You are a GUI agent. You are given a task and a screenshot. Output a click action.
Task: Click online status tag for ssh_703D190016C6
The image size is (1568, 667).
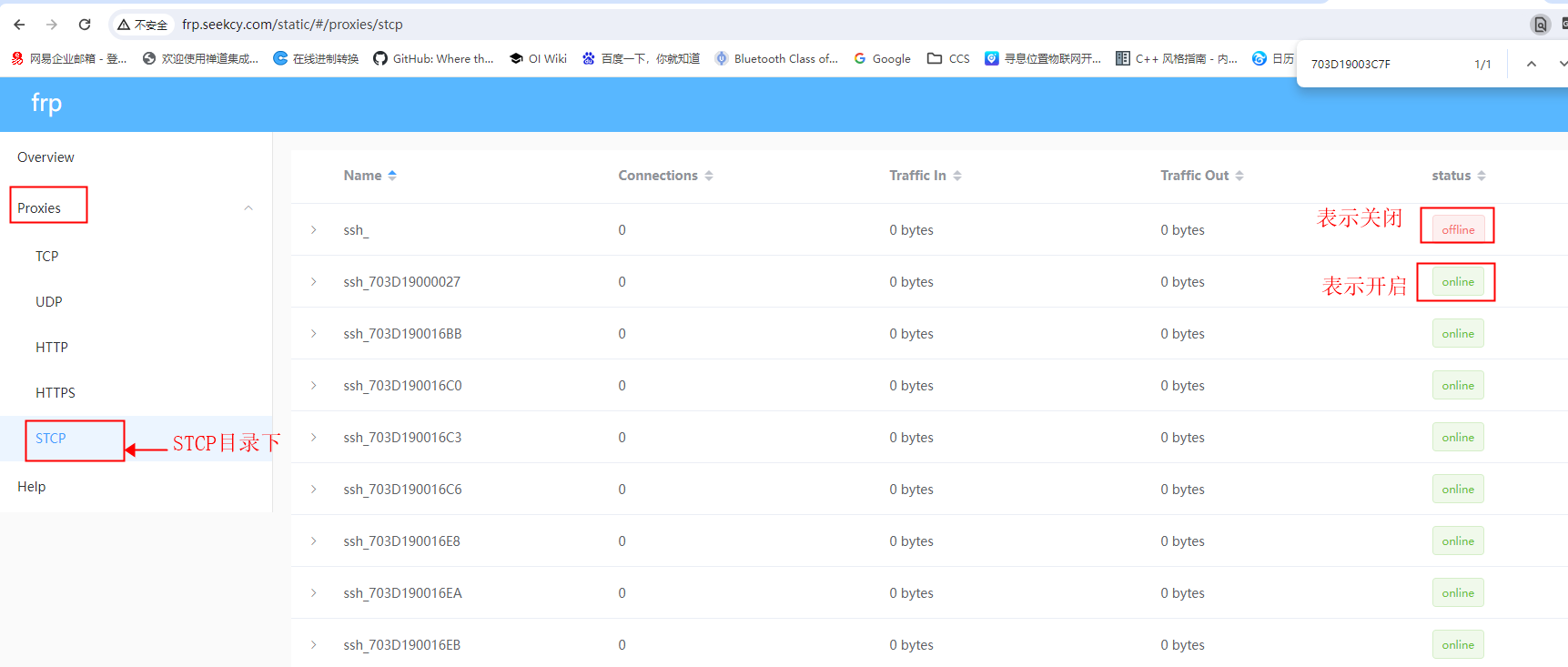[1458, 489]
